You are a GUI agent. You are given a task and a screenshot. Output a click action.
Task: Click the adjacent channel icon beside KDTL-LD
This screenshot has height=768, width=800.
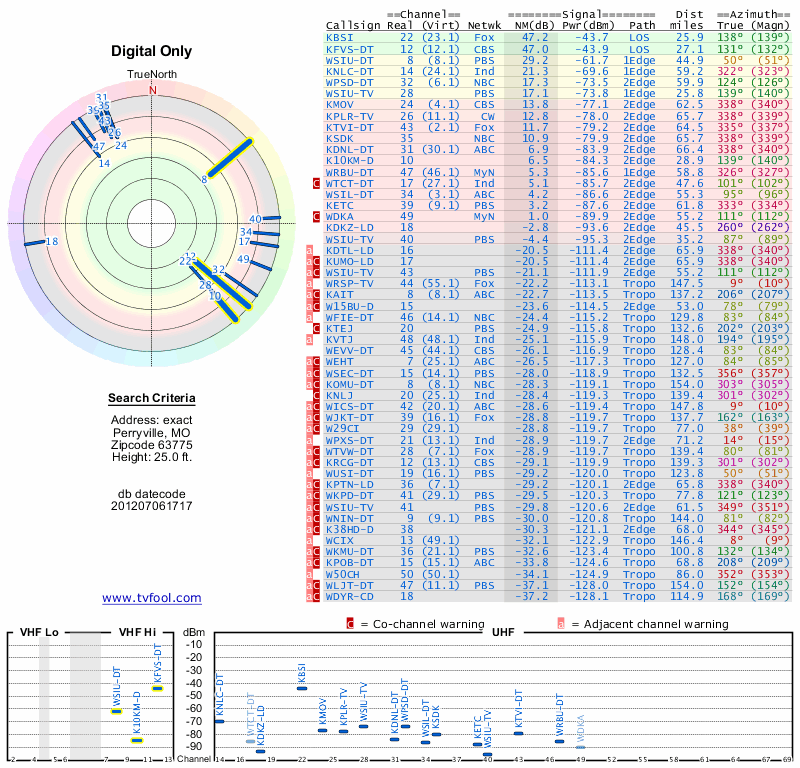(x=309, y=250)
